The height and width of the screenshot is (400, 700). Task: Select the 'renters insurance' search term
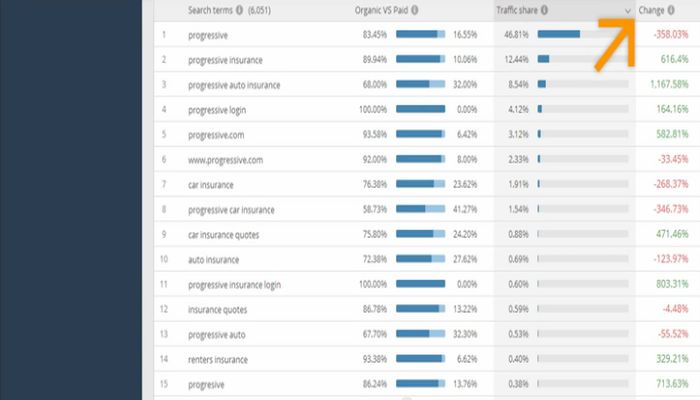[x=217, y=358]
